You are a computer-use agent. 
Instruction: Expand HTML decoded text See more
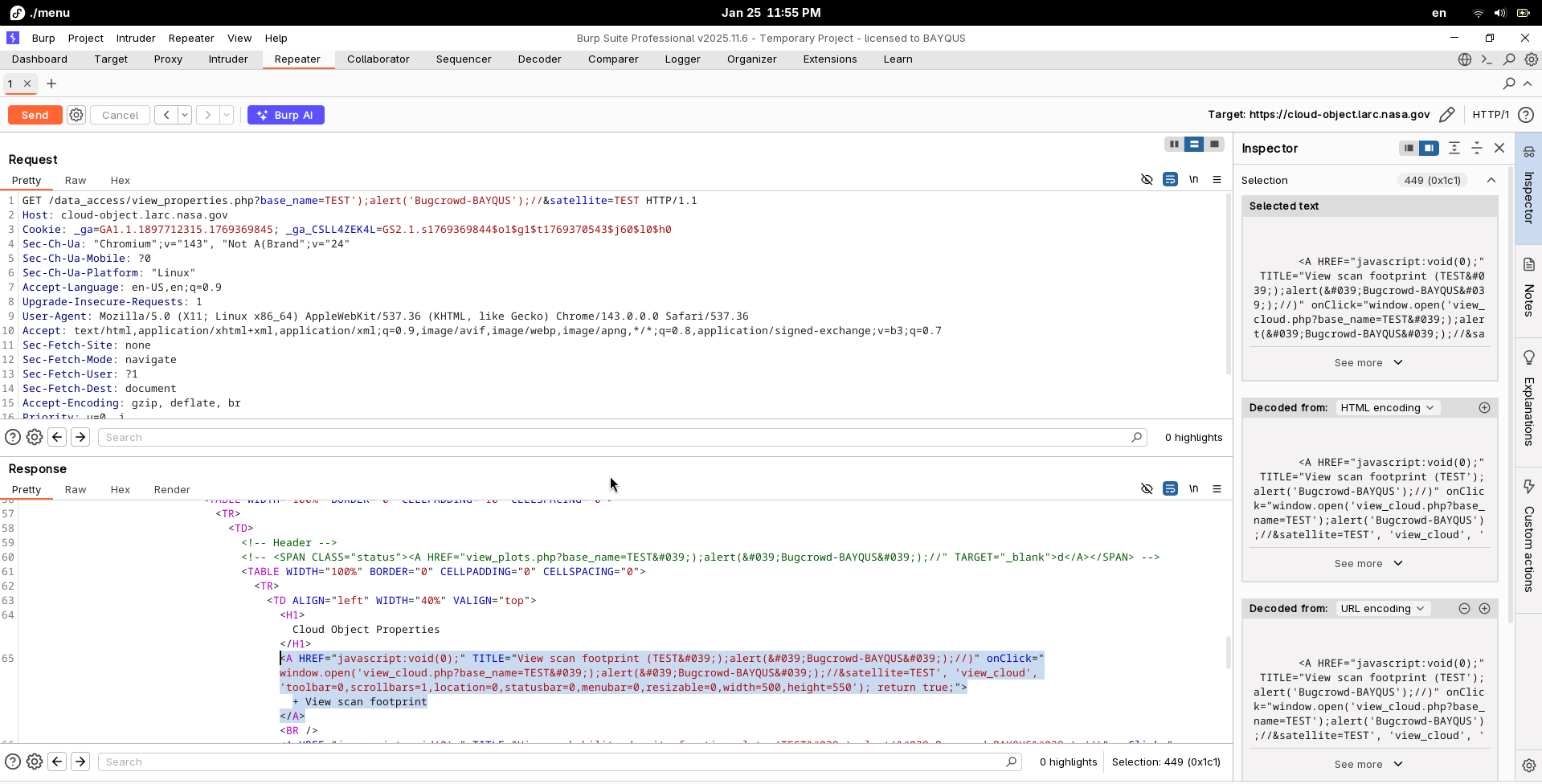(1368, 564)
